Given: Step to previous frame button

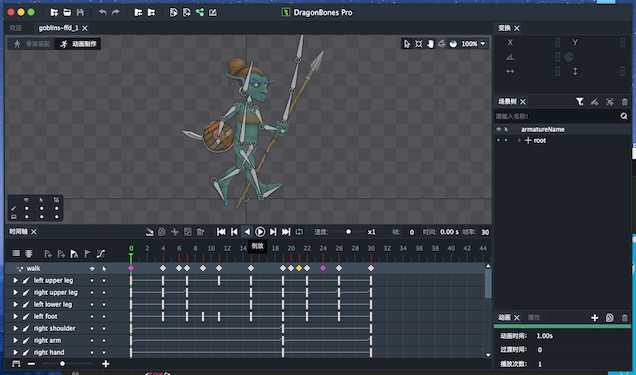Looking at the screenshot, I should coord(234,232).
